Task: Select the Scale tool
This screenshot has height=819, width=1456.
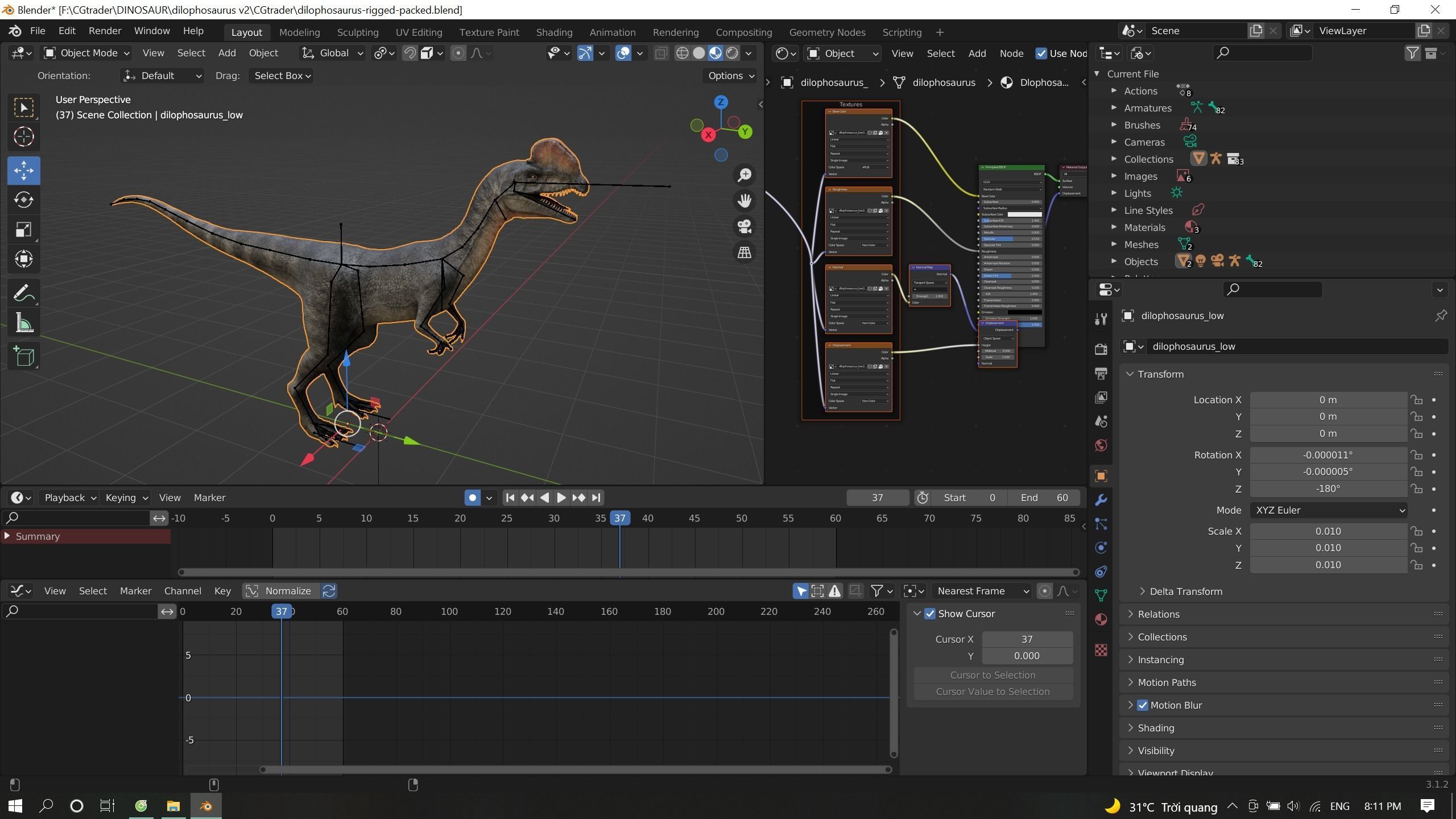Action: [x=23, y=230]
